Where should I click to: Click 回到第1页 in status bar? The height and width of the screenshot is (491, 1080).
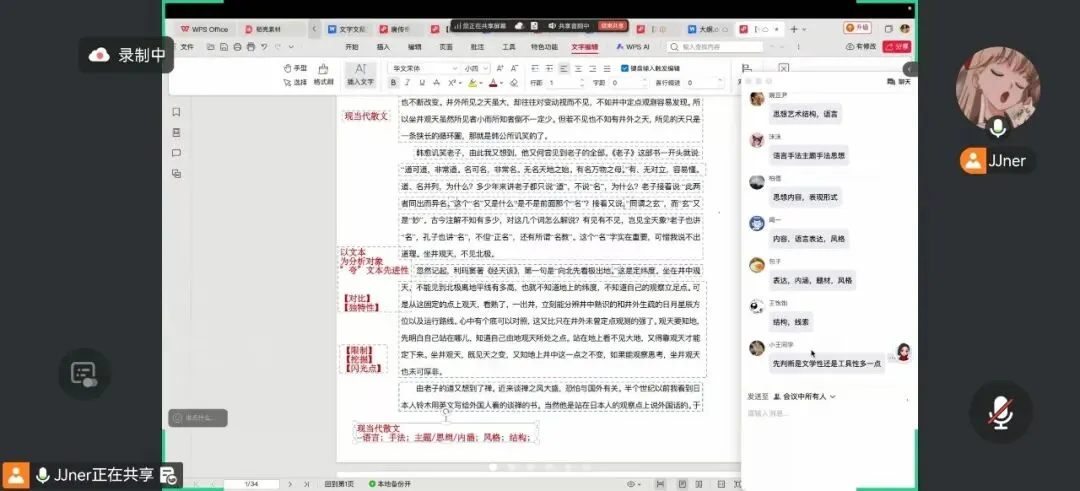click(x=339, y=484)
